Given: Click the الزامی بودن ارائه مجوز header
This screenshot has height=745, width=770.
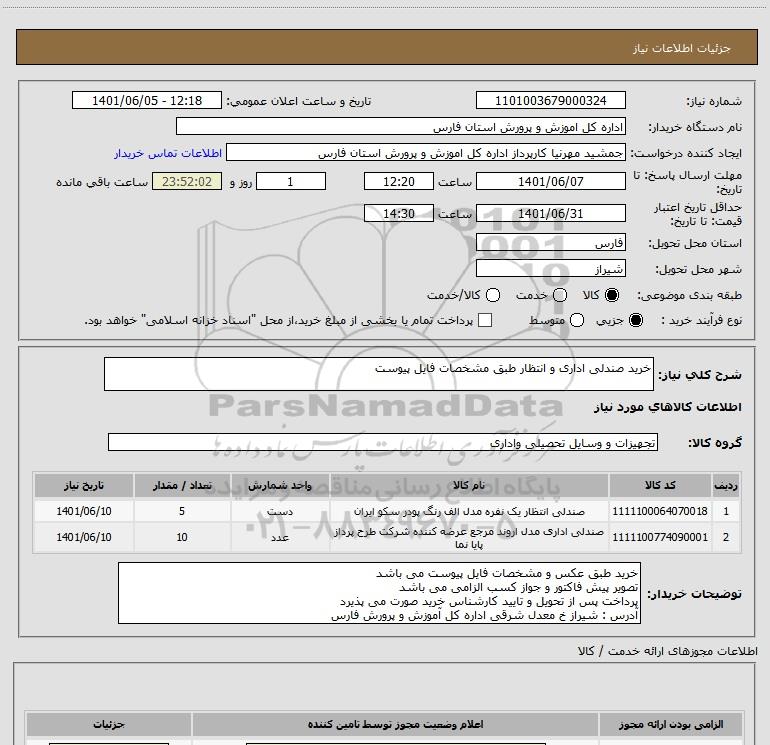Looking at the screenshot, I should [x=671, y=724].
